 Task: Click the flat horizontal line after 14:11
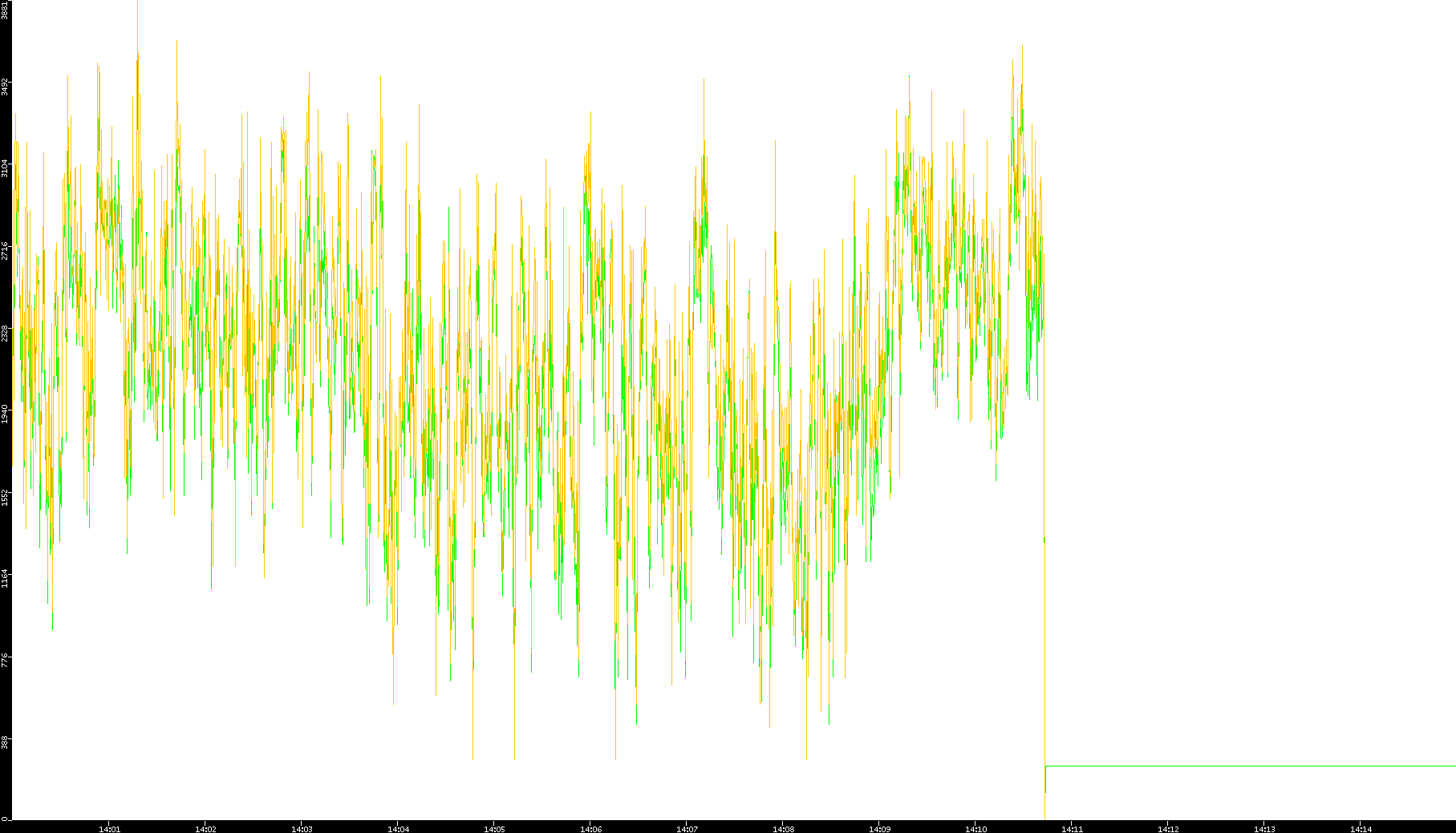[1251, 766]
